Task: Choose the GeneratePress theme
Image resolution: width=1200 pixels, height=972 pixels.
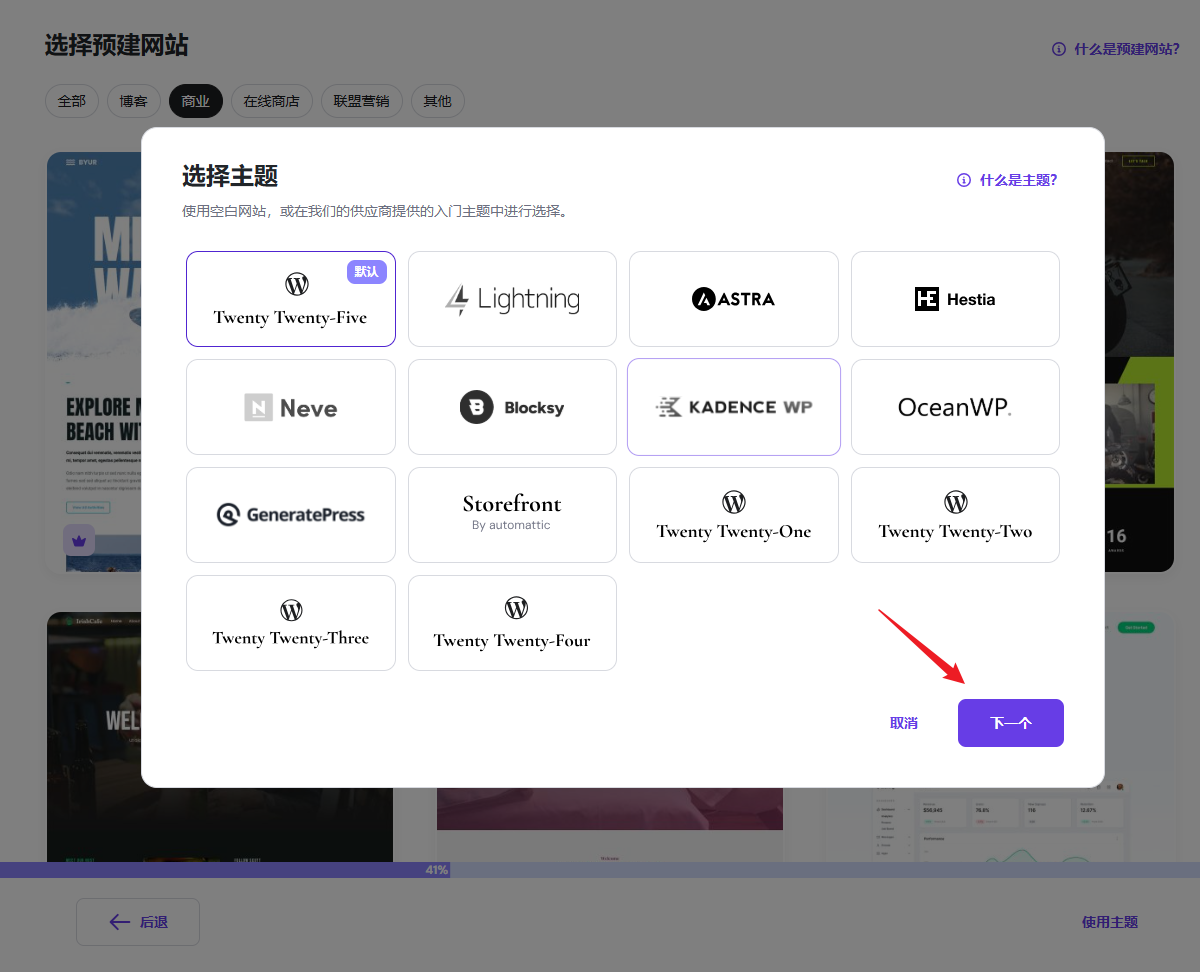Action: pos(290,515)
